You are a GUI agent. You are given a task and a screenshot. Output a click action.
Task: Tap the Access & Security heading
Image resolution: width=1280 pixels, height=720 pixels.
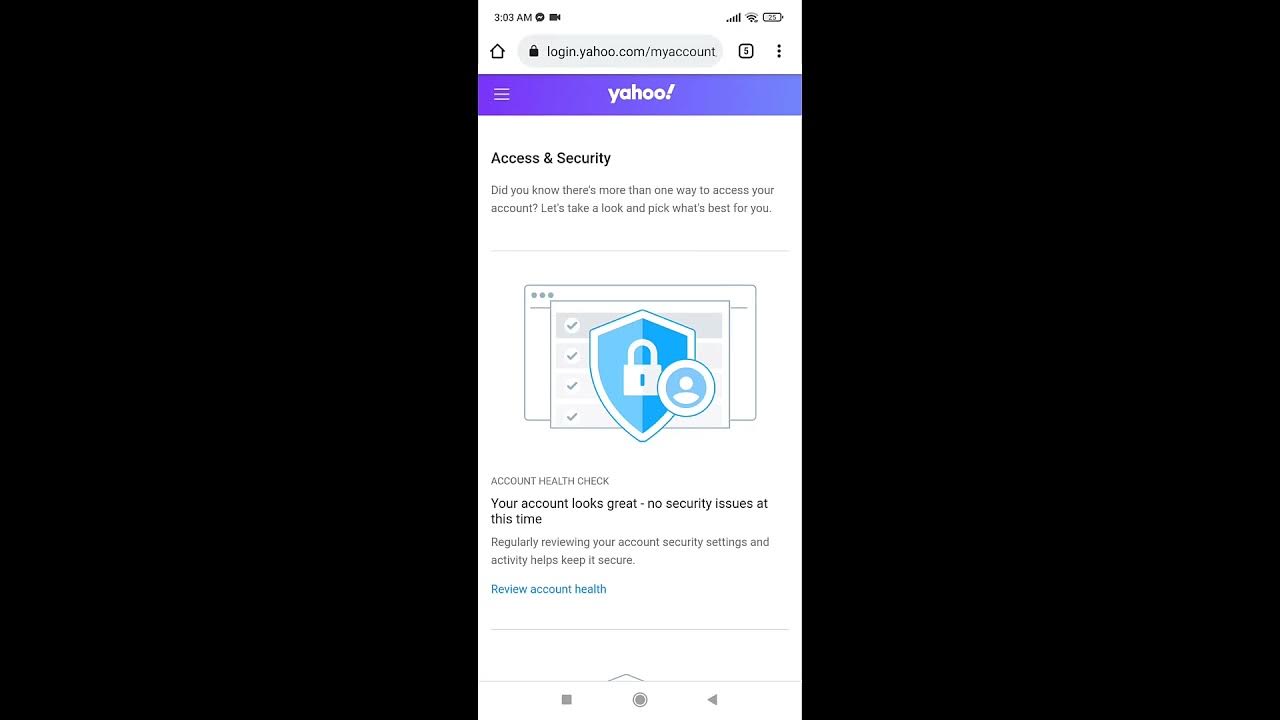point(551,158)
